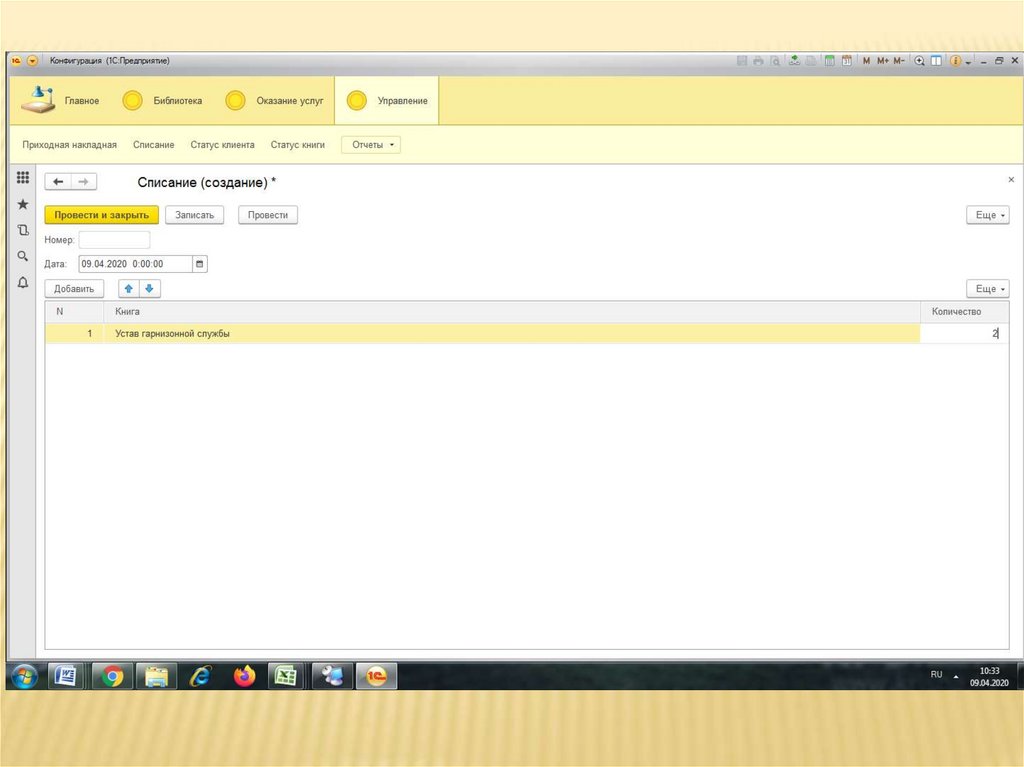Viewport: 1024px width, 767px height.
Task: Open the Списание command link
Action: (153, 144)
